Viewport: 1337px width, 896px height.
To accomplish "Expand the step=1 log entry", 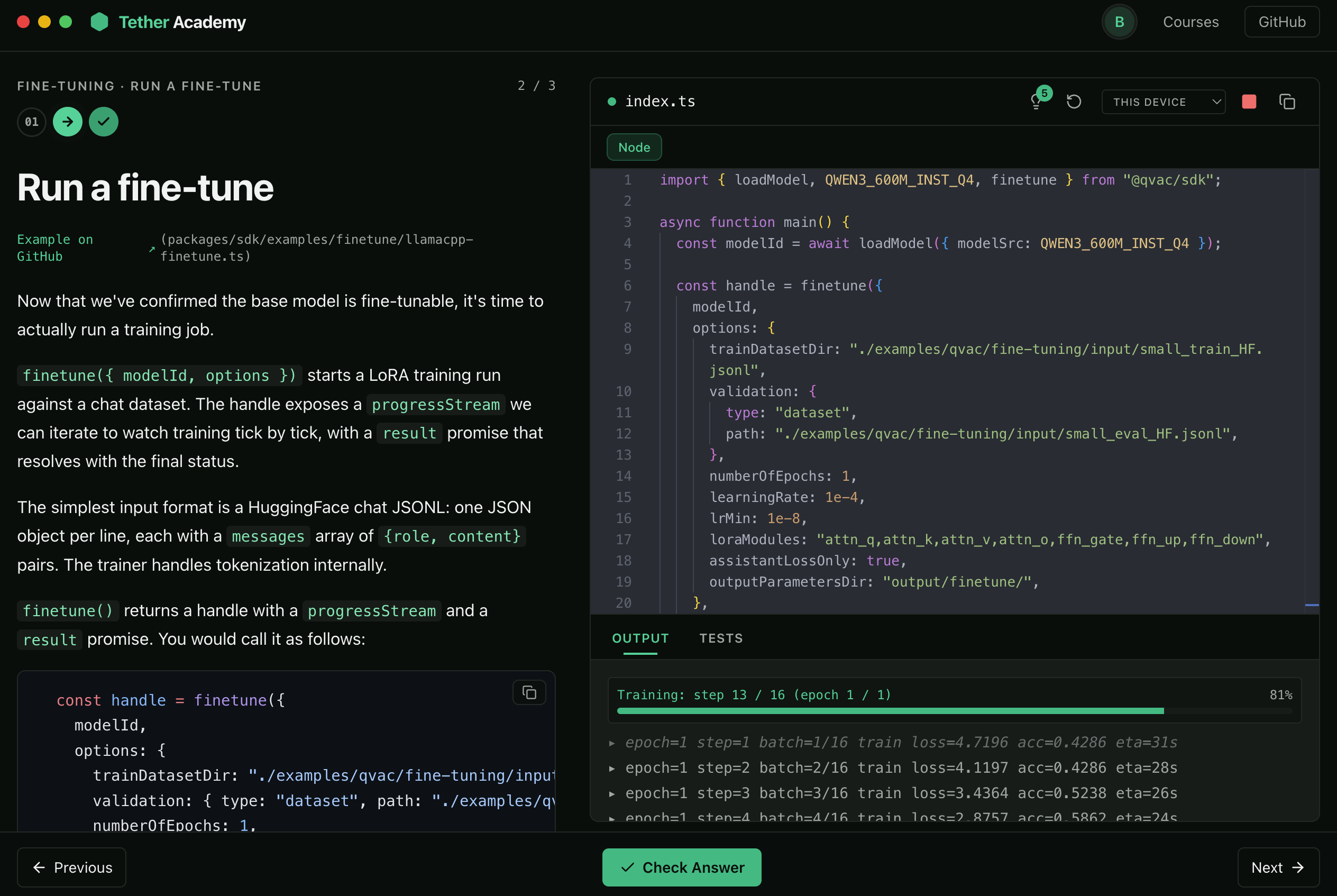I will tap(612, 743).
